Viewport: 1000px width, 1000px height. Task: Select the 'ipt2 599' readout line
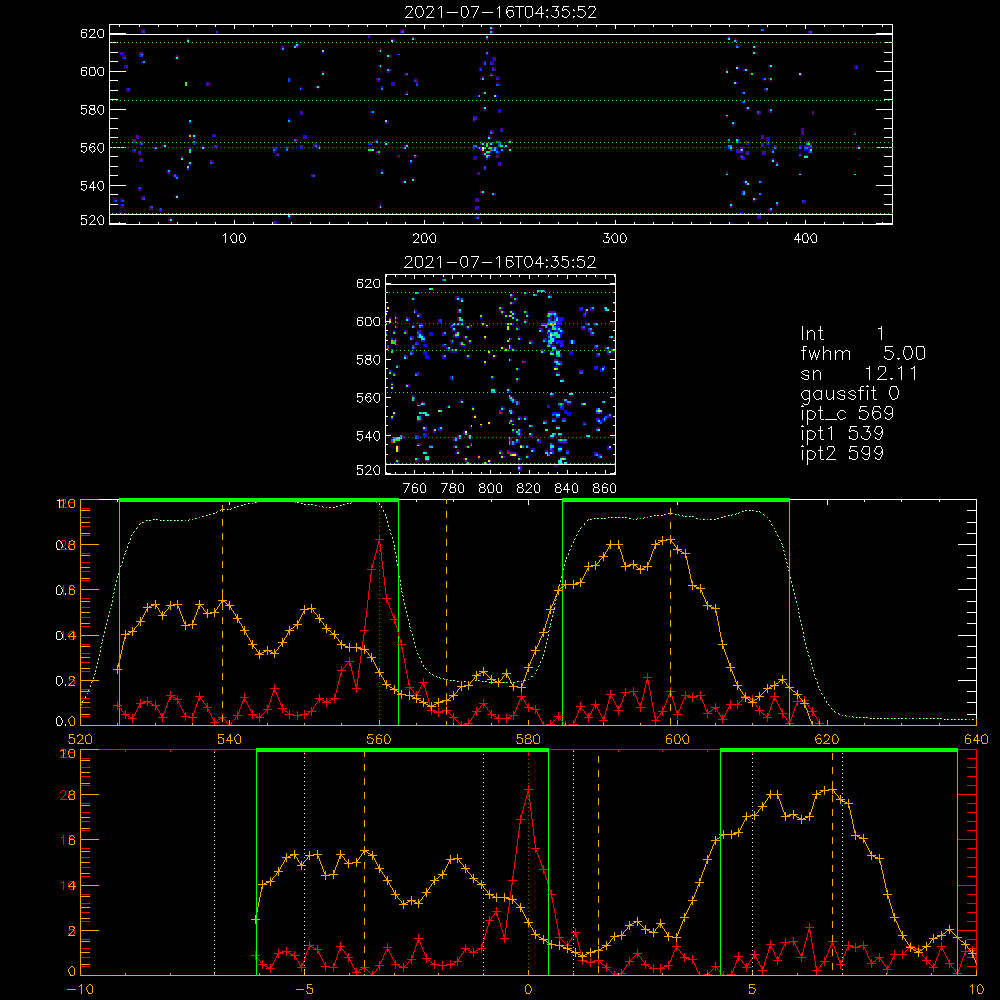coord(842,453)
